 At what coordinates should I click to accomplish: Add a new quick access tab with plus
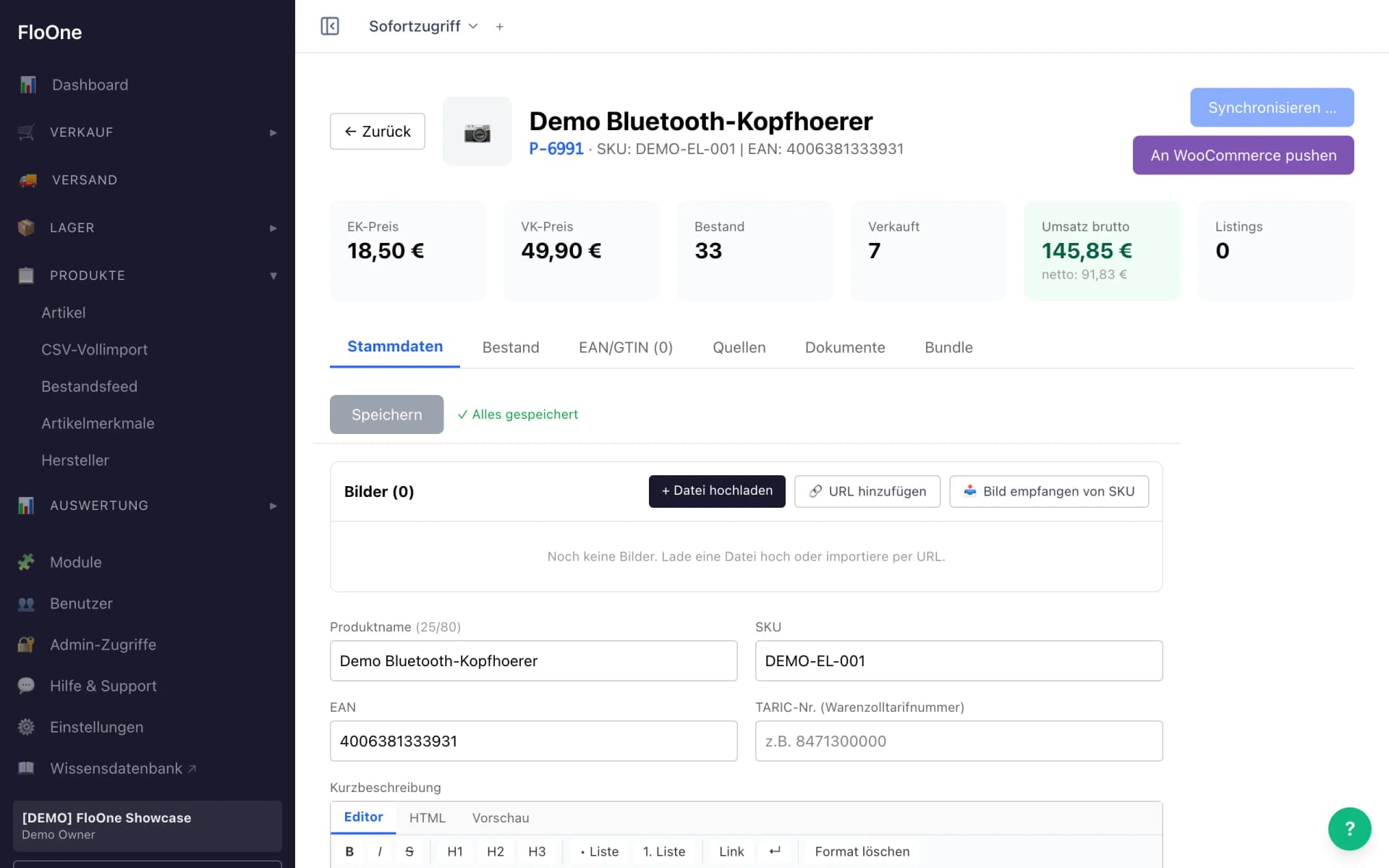point(499,27)
